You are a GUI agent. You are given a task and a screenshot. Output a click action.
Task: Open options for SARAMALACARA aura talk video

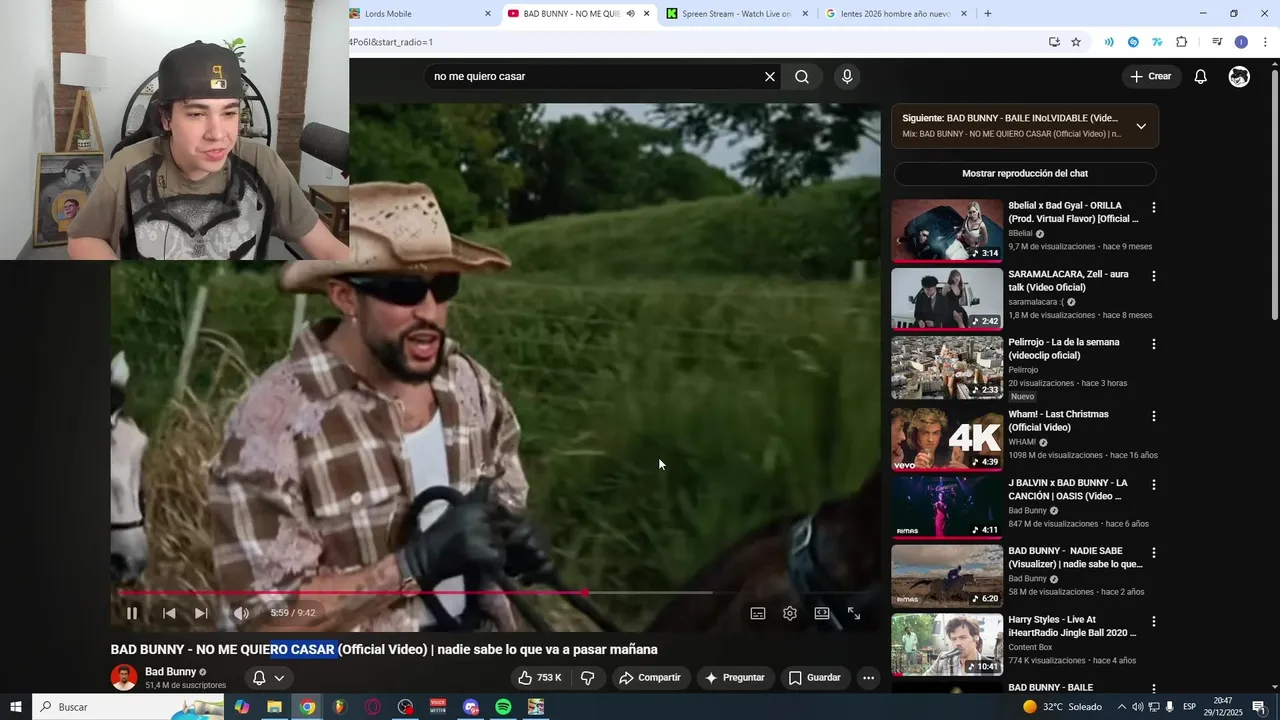coord(1154,276)
